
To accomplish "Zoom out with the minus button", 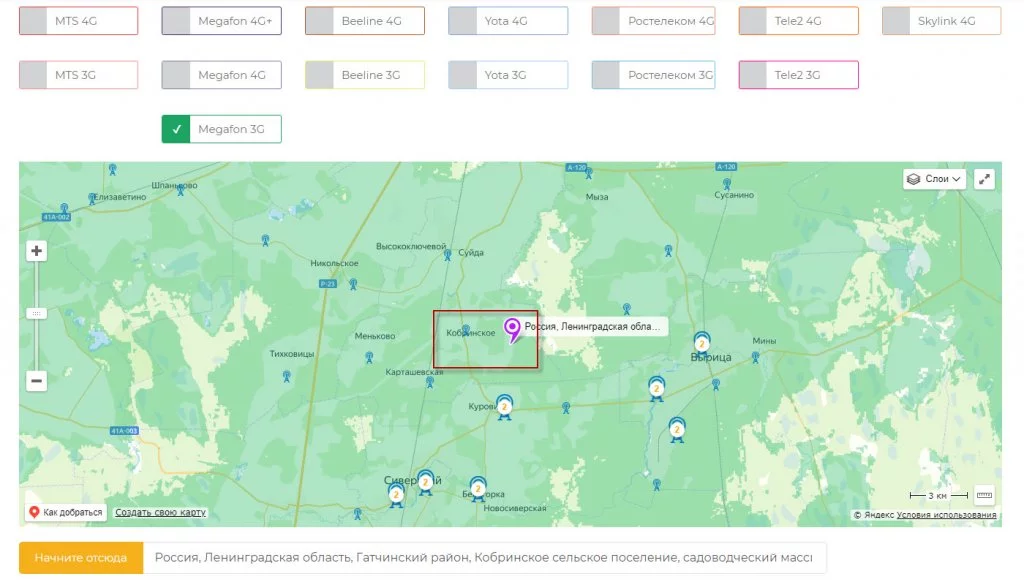I will point(37,381).
